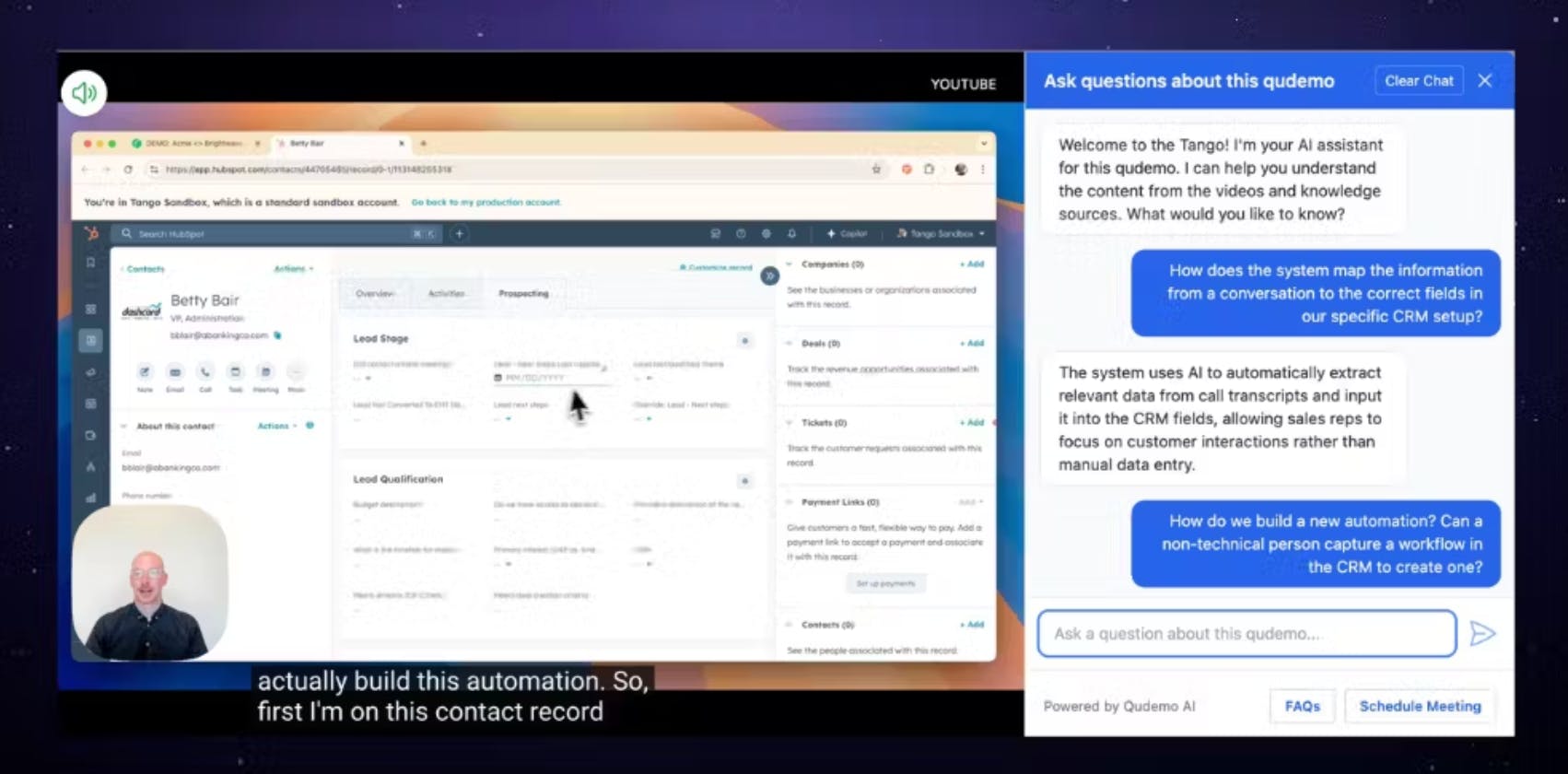Add a company via Companies + Add
Screen dimensions: 1568x774
tap(972, 264)
